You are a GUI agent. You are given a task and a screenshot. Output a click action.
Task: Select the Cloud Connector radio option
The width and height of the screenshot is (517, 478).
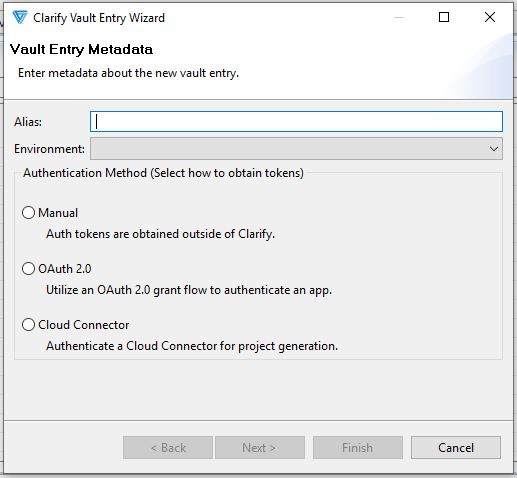28,324
